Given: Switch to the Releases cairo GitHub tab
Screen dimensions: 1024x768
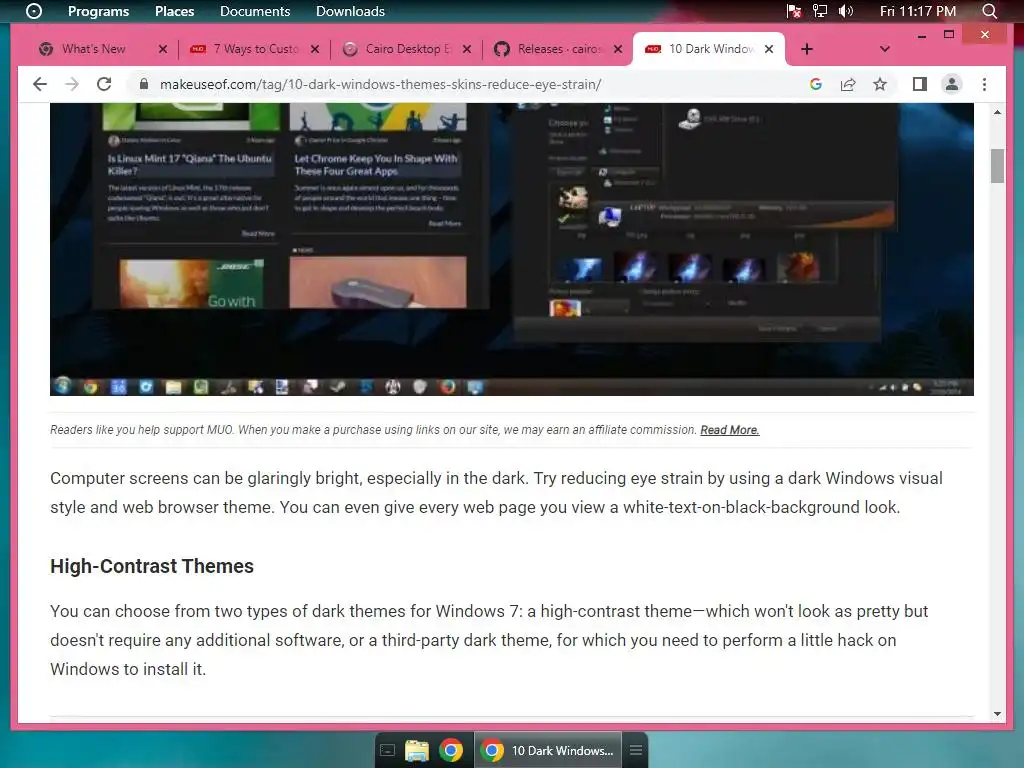Looking at the screenshot, I should coord(558,49).
